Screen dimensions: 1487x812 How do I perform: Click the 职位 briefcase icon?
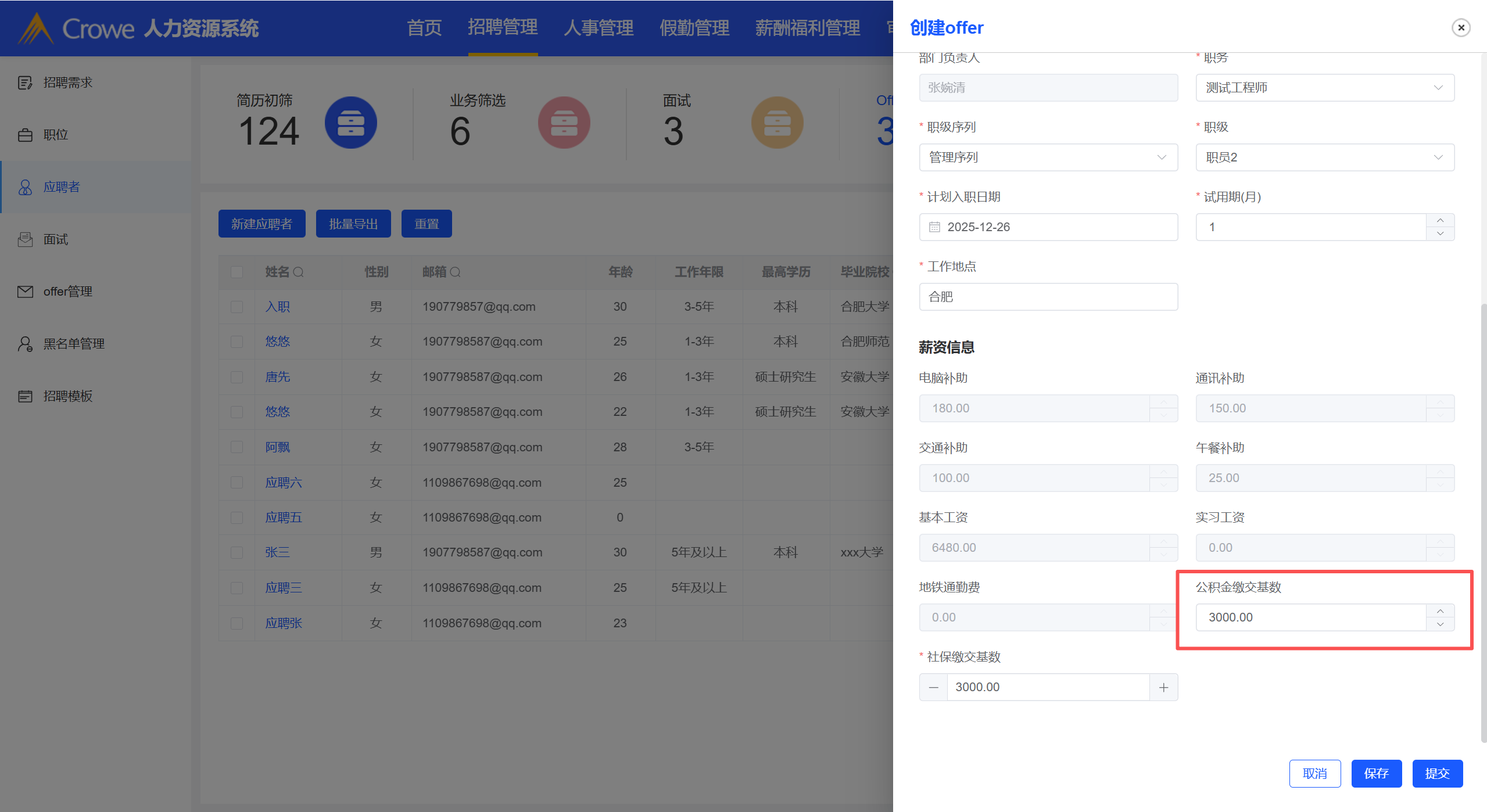pos(25,135)
